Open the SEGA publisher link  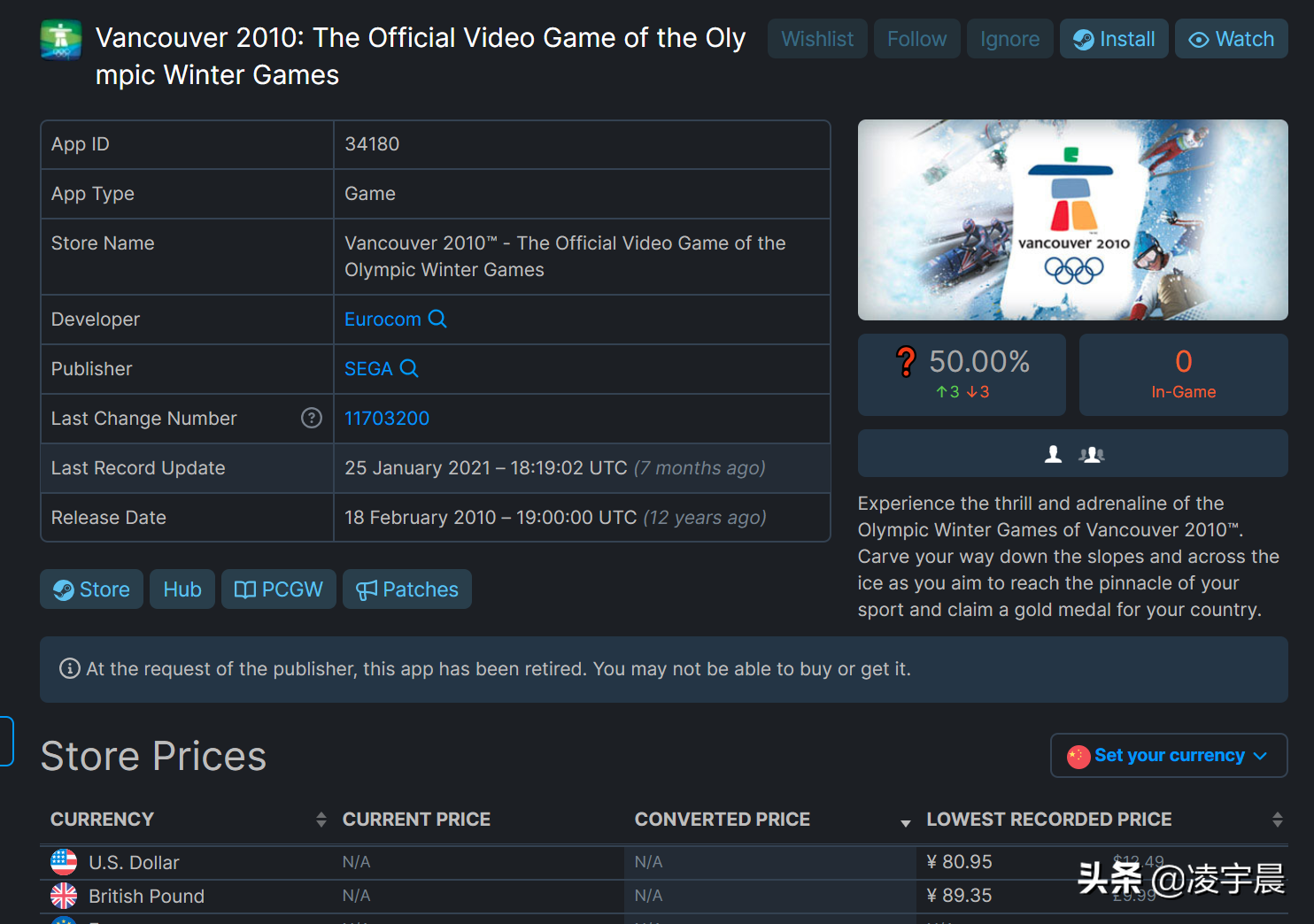pyautogui.click(x=368, y=369)
